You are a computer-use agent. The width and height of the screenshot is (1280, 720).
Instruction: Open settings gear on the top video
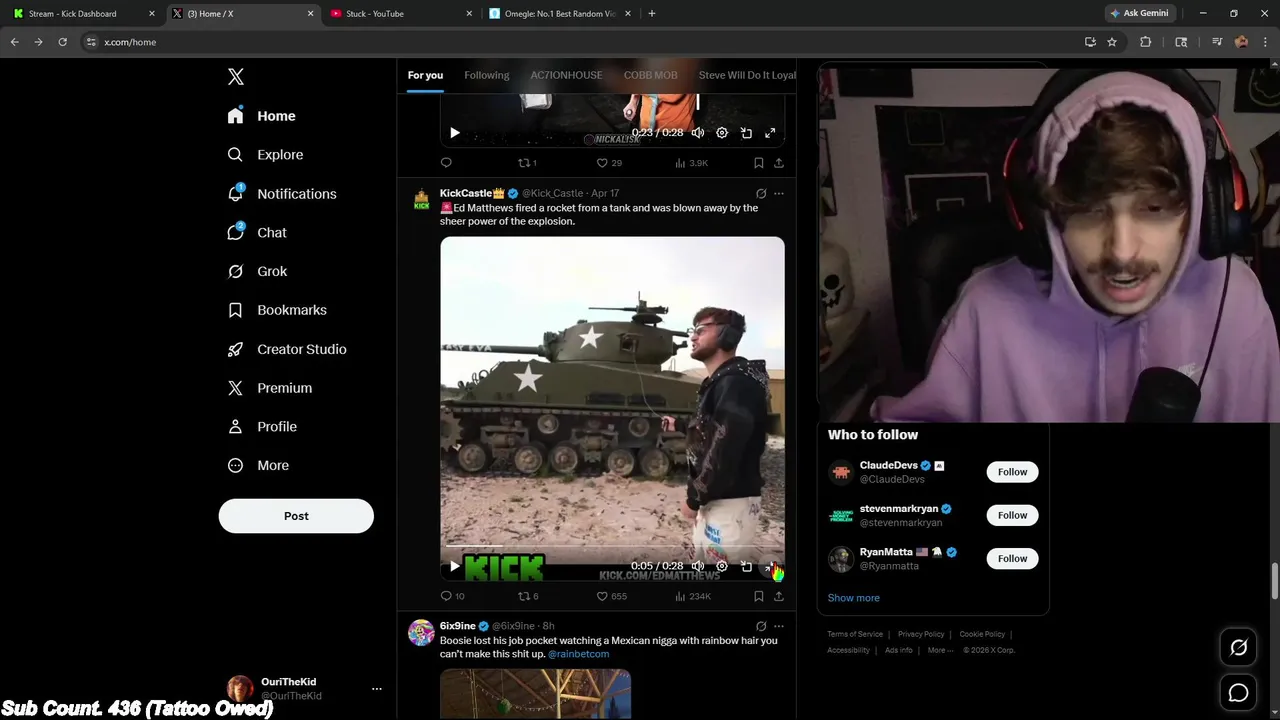click(722, 133)
